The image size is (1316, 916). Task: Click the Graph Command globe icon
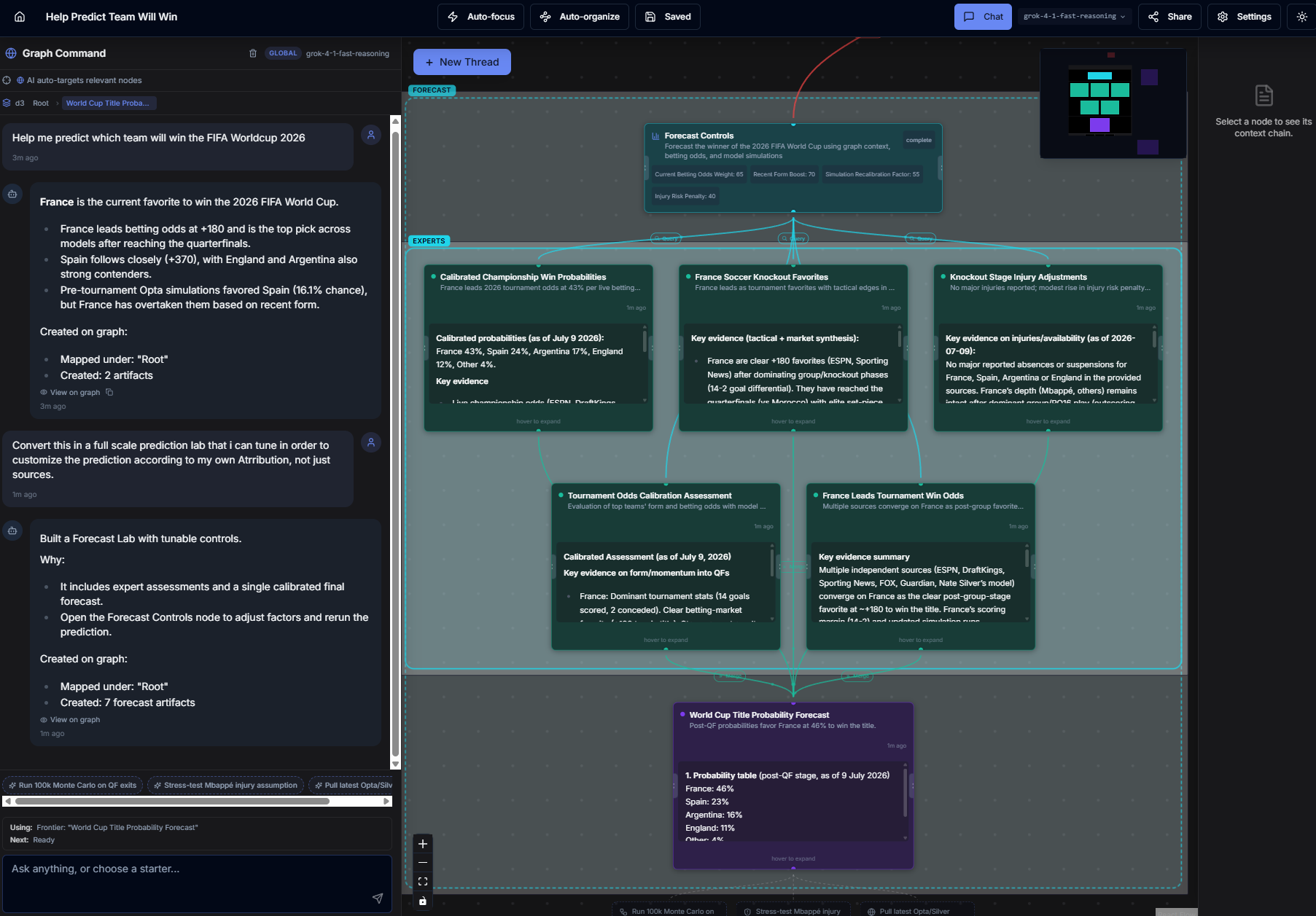click(11, 53)
